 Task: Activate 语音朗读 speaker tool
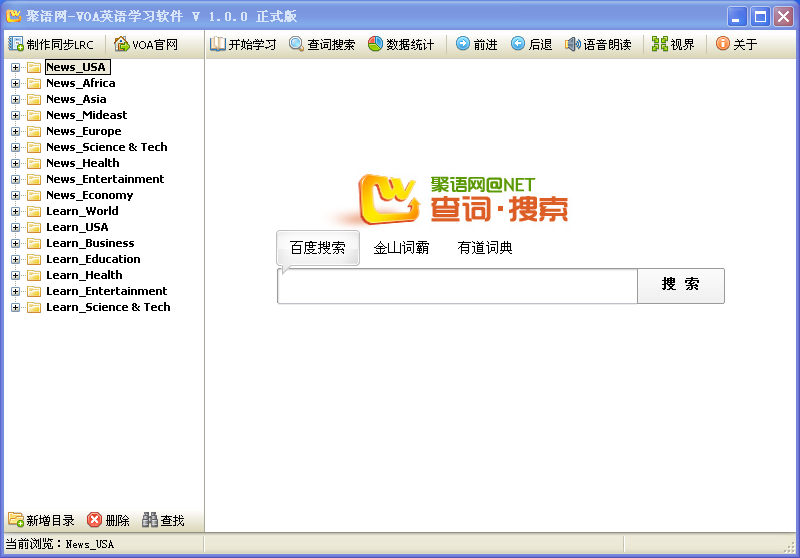pos(572,44)
